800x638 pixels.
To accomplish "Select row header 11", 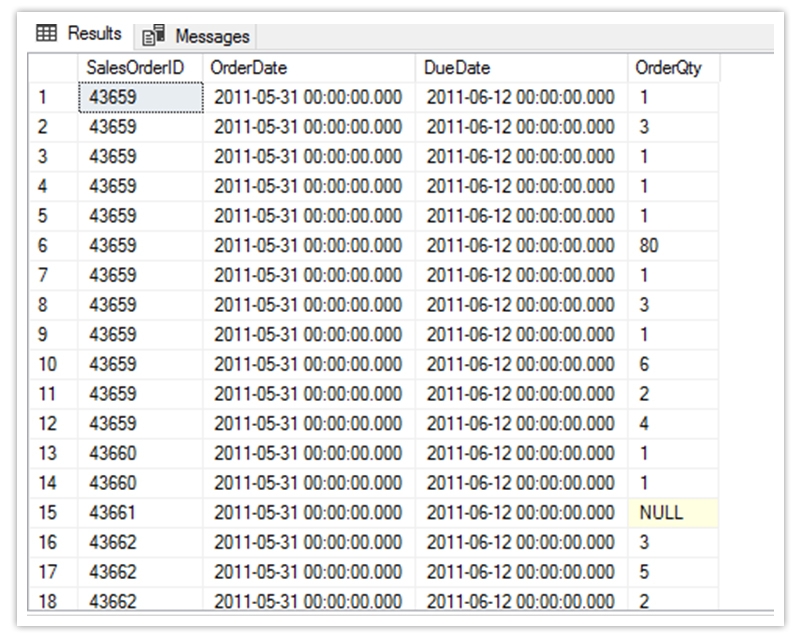I will (53, 394).
